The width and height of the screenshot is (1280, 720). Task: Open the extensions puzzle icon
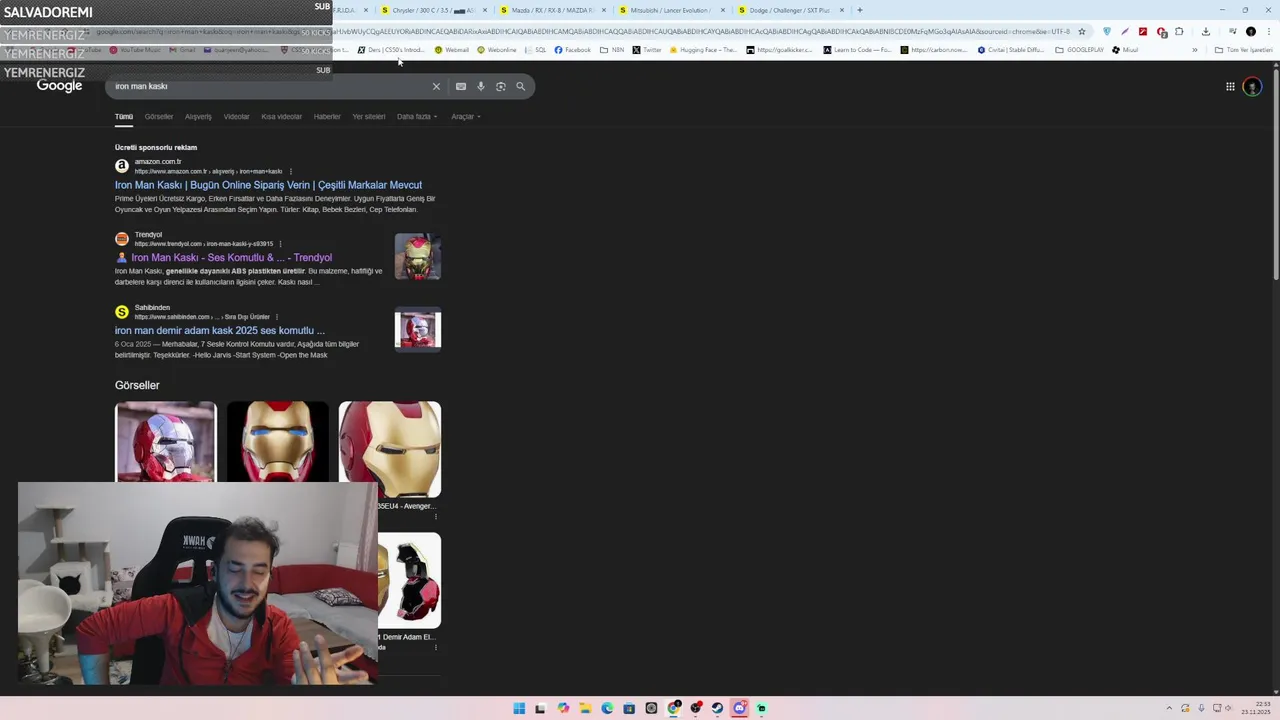click(x=1179, y=31)
